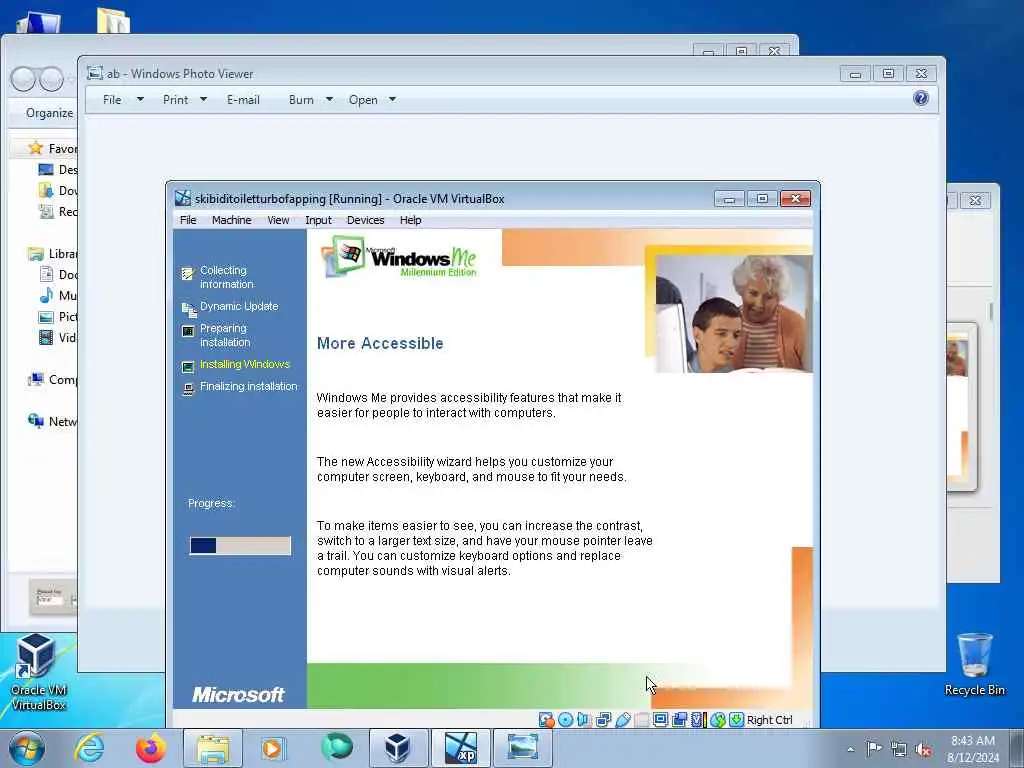Switch to the running VM xp taskbar button
This screenshot has width=1024, height=768.
(x=460, y=748)
